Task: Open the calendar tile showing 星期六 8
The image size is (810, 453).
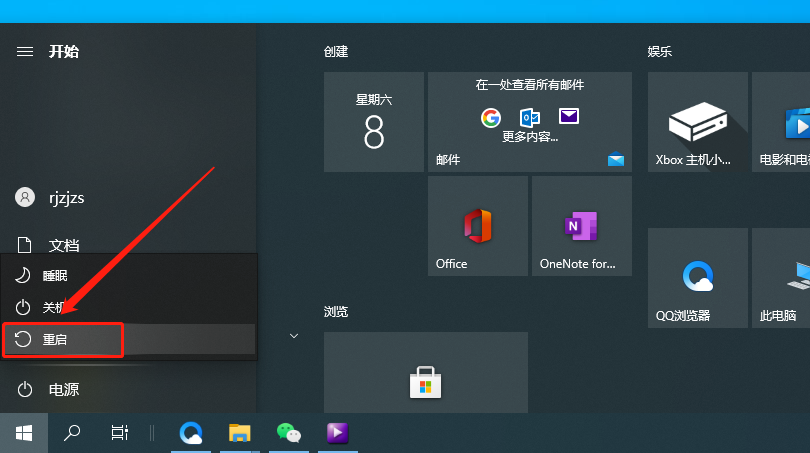Action: [x=374, y=122]
